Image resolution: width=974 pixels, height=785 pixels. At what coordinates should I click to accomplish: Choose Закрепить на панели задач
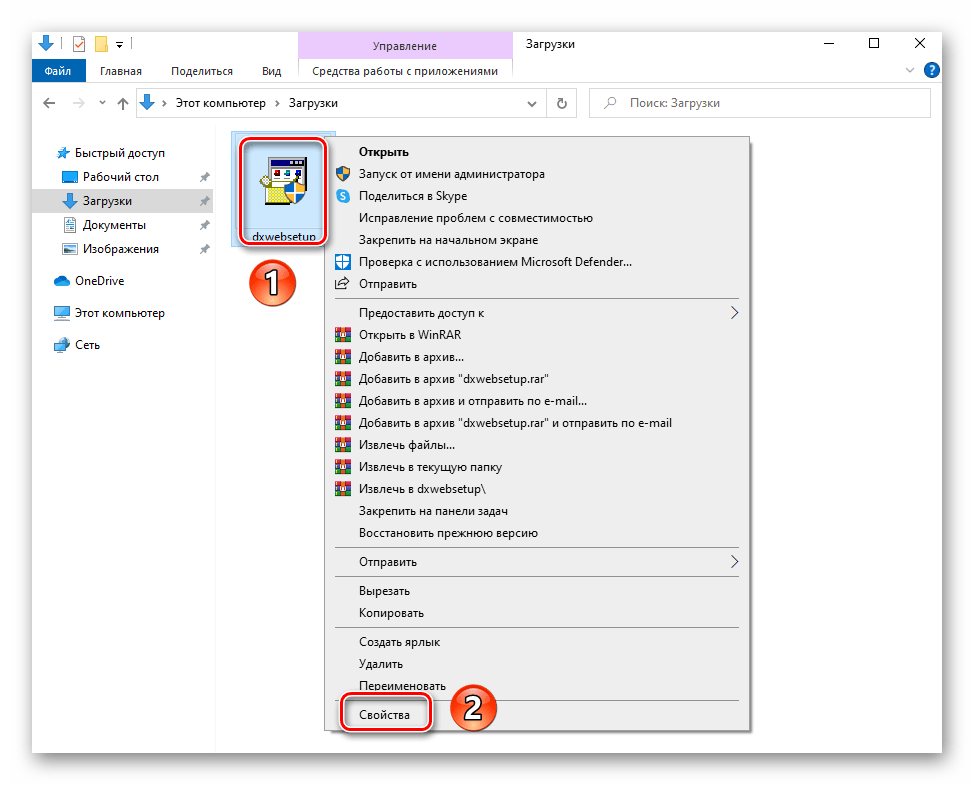point(537,511)
